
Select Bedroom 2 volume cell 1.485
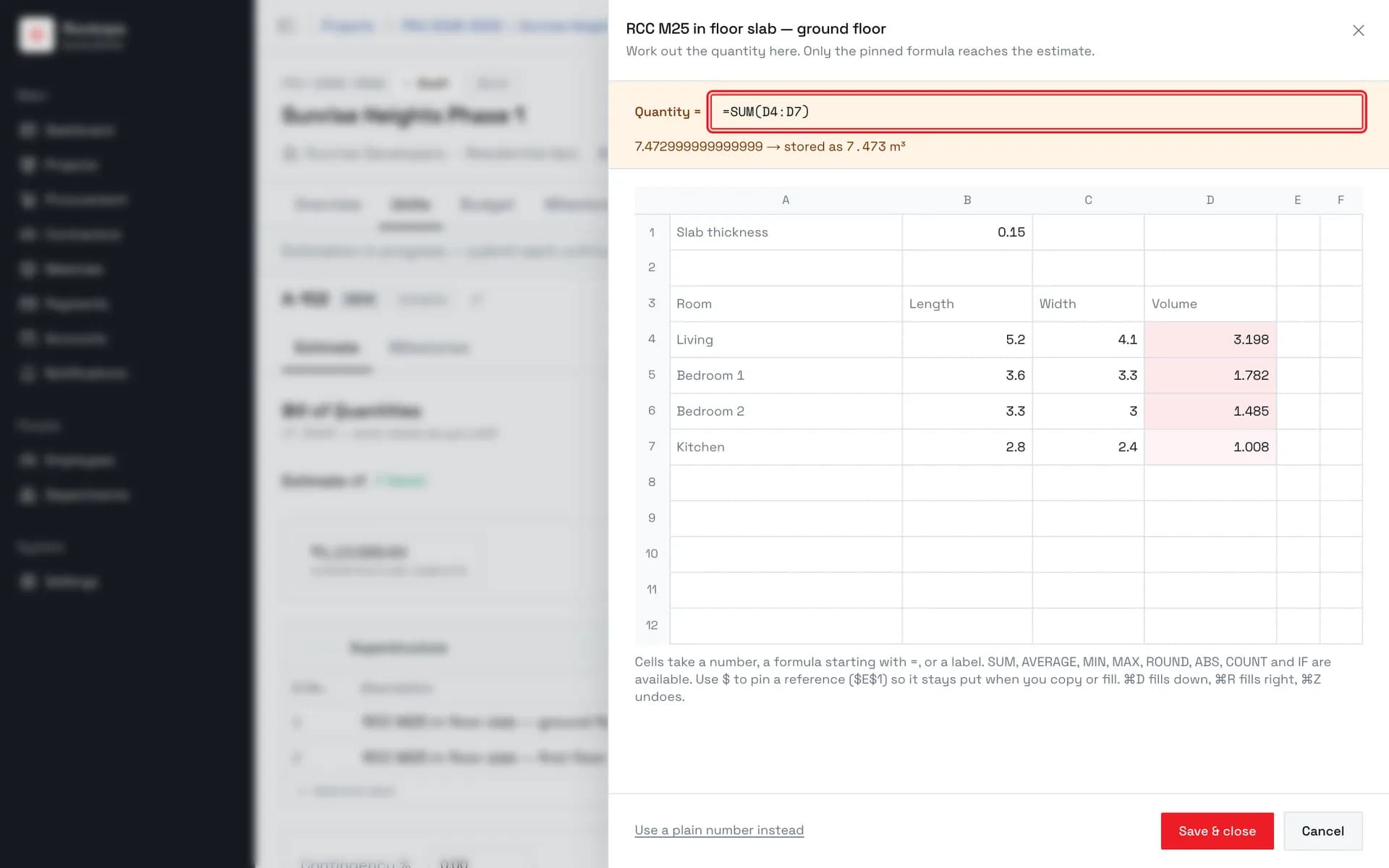pyautogui.click(x=1210, y=411)
